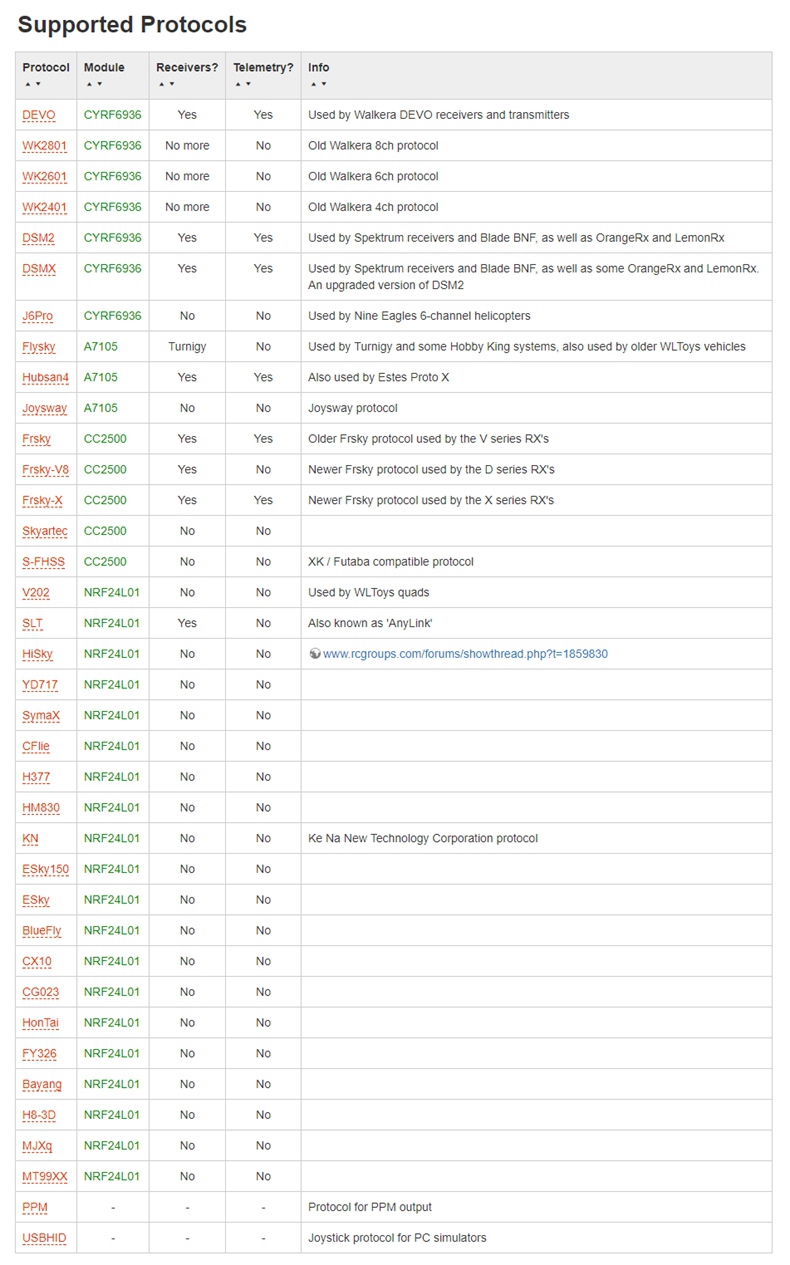This screenshot has height=1265, width=790.
Task: Sort Info column descending arrow
Action: tap(323, 84)
